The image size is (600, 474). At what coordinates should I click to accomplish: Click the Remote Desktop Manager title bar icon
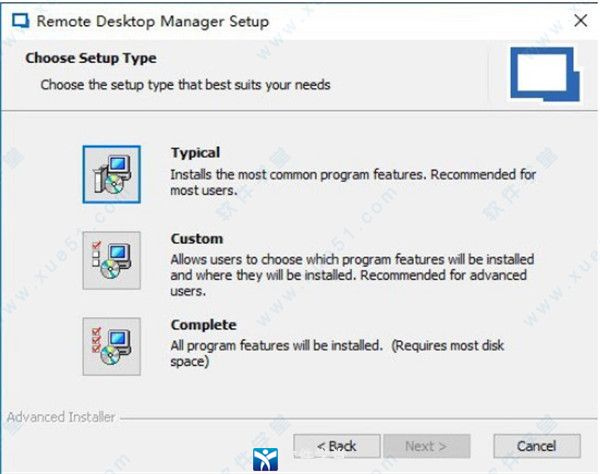pos(18,22)
